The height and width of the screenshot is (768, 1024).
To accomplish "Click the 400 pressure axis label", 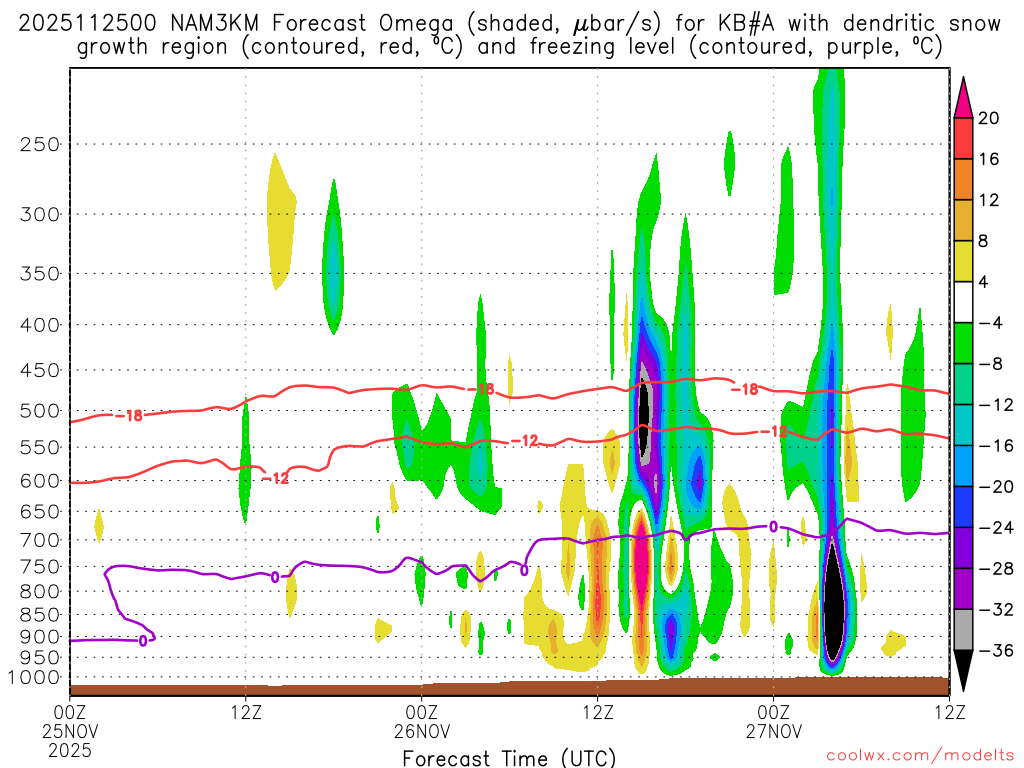I will coord(40,325).
